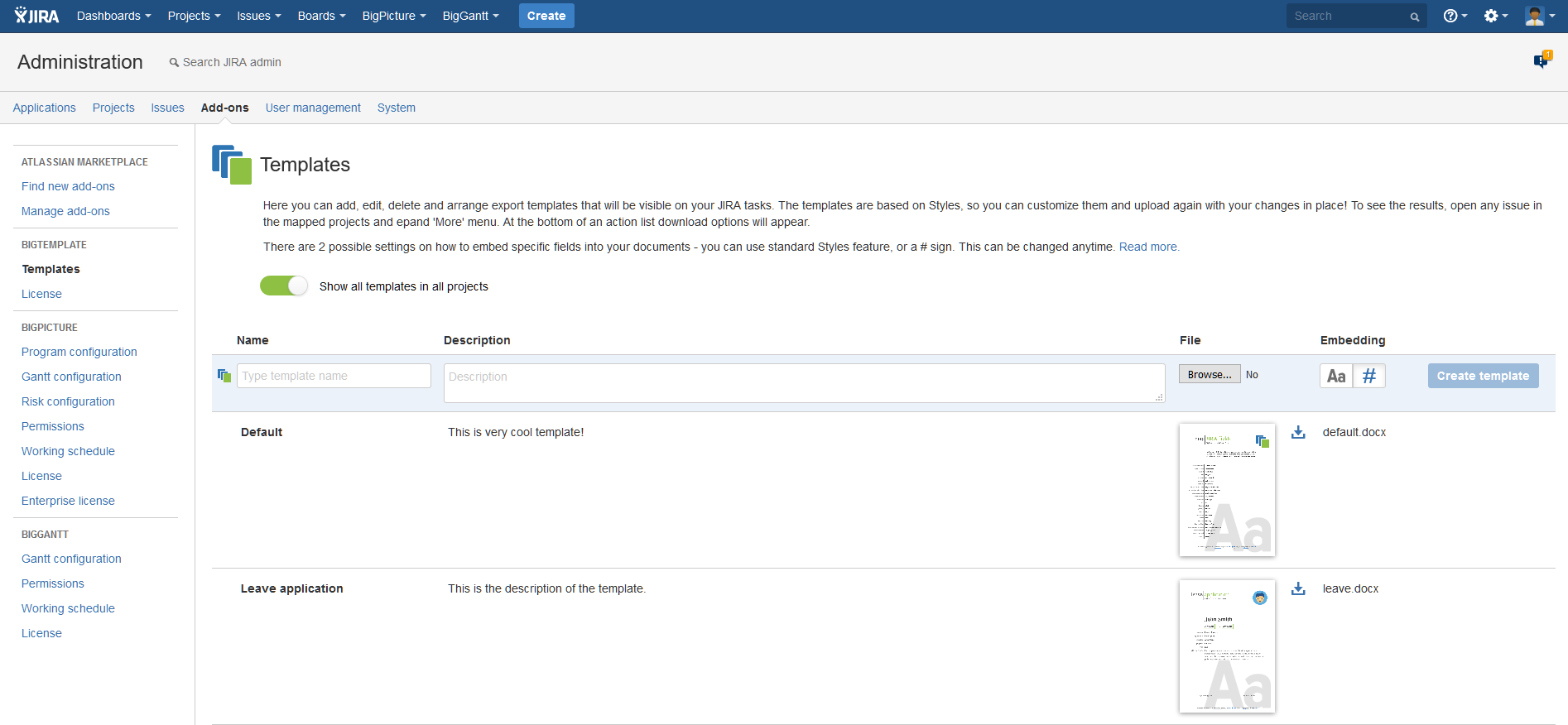Click 'This is very cool template!' description

click(516, 432)
